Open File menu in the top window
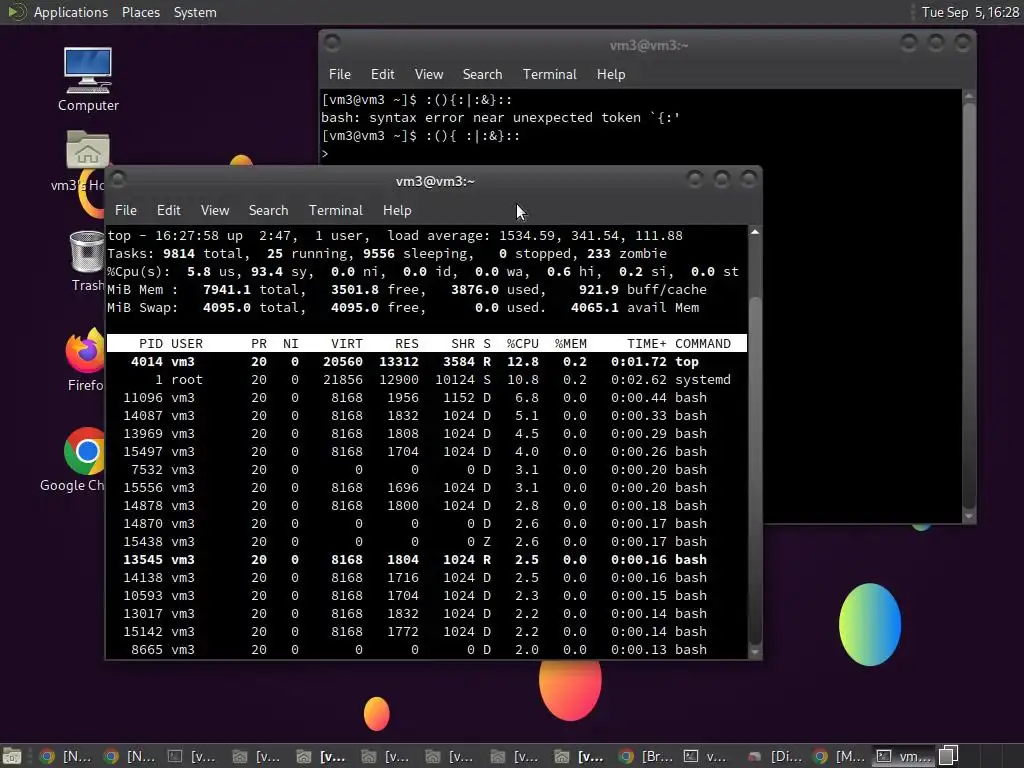 [125, 210]
